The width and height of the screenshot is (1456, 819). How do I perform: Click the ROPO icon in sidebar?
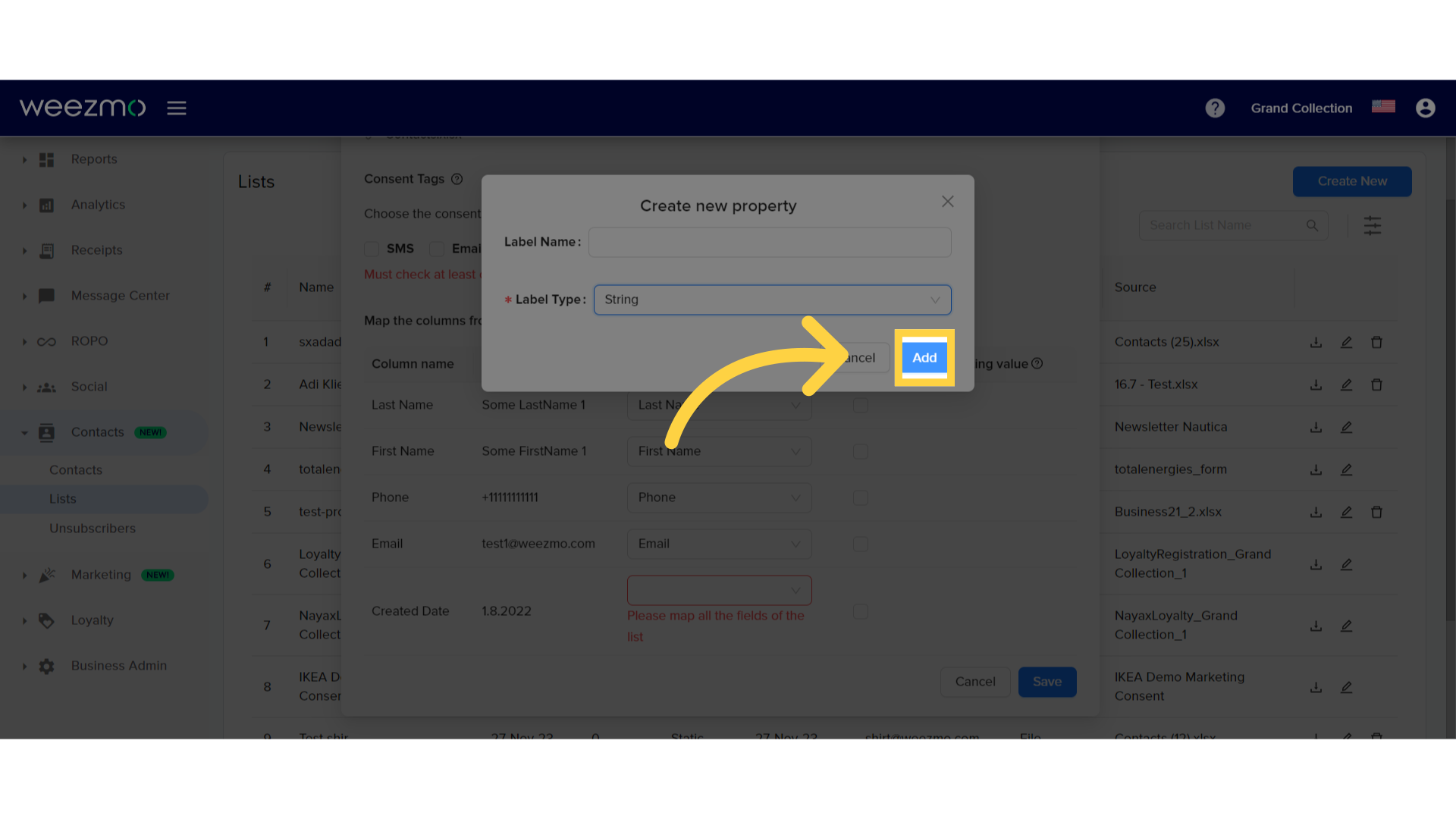[47, 340]
